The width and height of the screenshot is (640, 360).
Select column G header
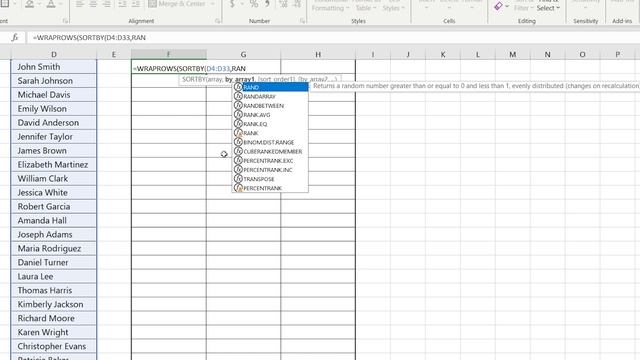click(243, 54)
